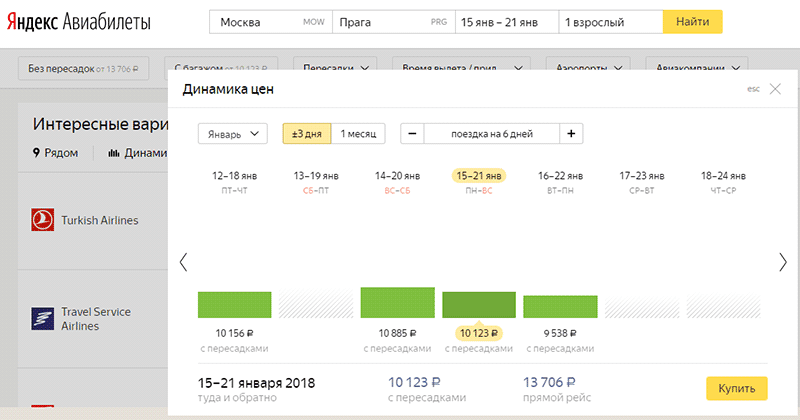This screenshot has height=420, width=800.
Task: Click the Динамика цен dialog title
Action: pos(228,89)
